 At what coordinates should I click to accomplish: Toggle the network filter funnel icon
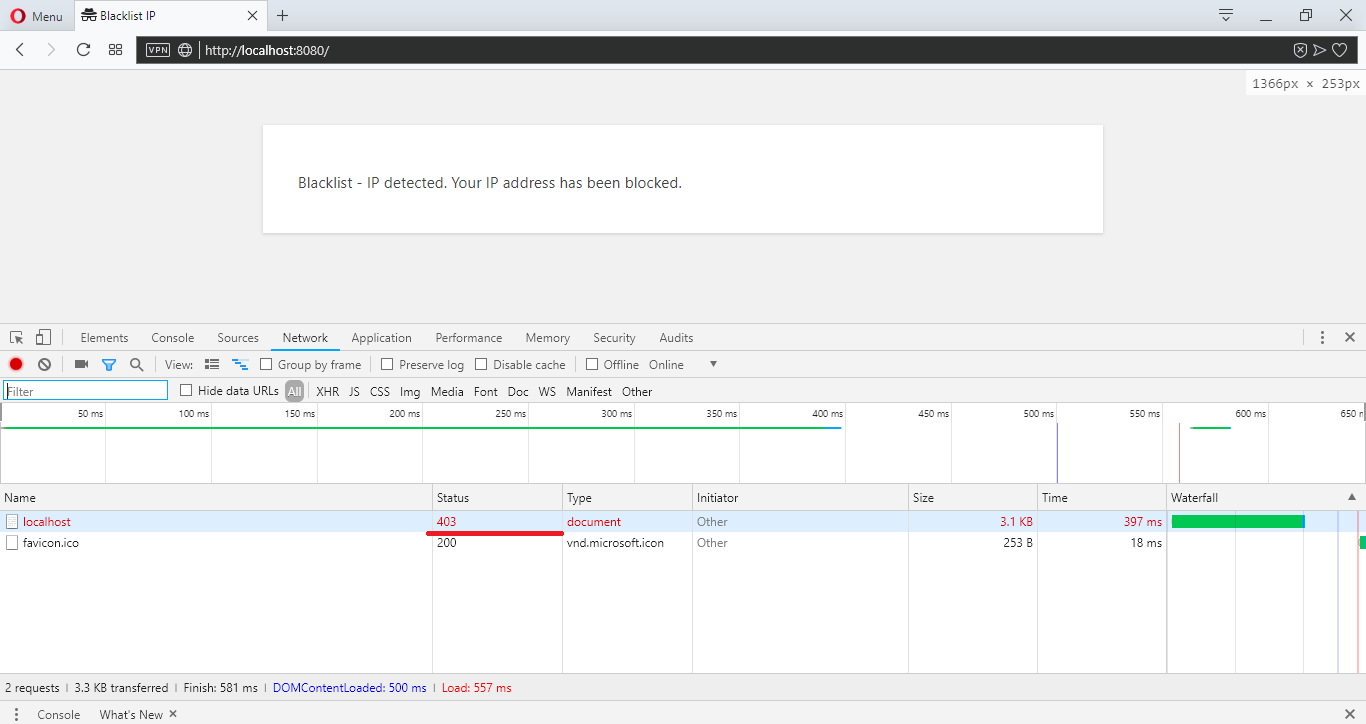[x=109, y=365]
